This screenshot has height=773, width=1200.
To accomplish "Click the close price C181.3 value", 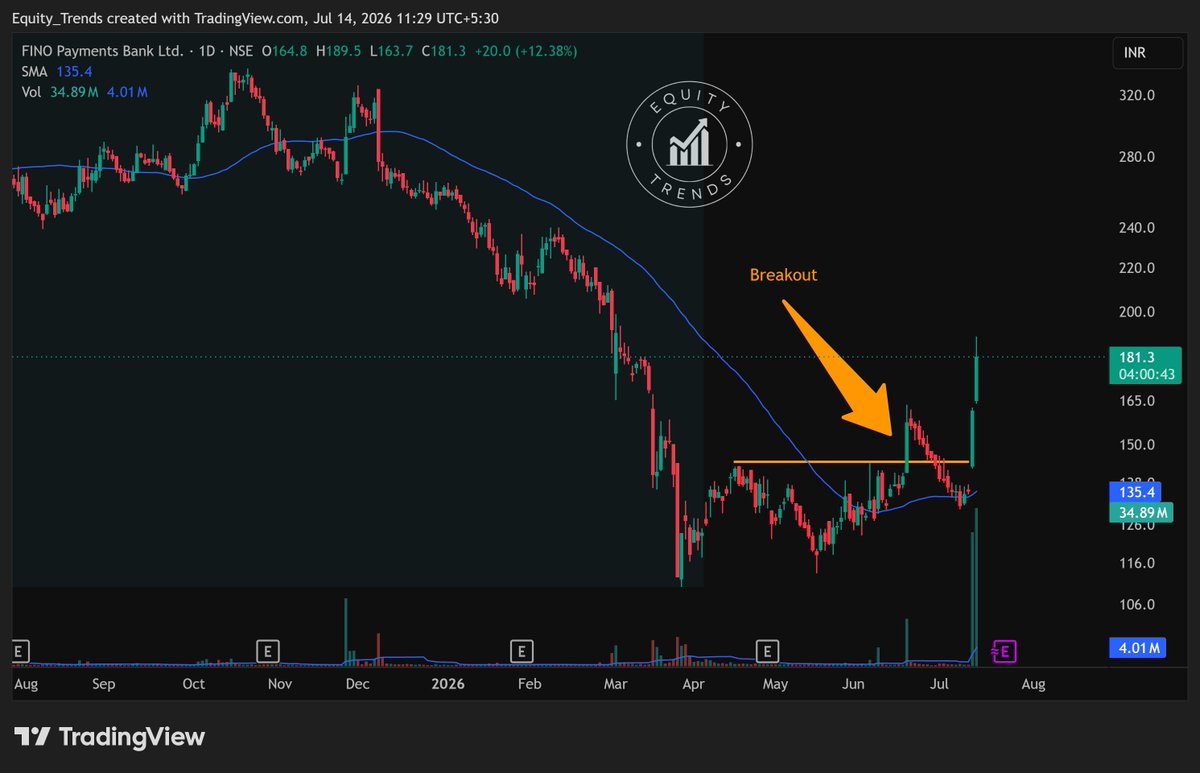I will [445, 51].
